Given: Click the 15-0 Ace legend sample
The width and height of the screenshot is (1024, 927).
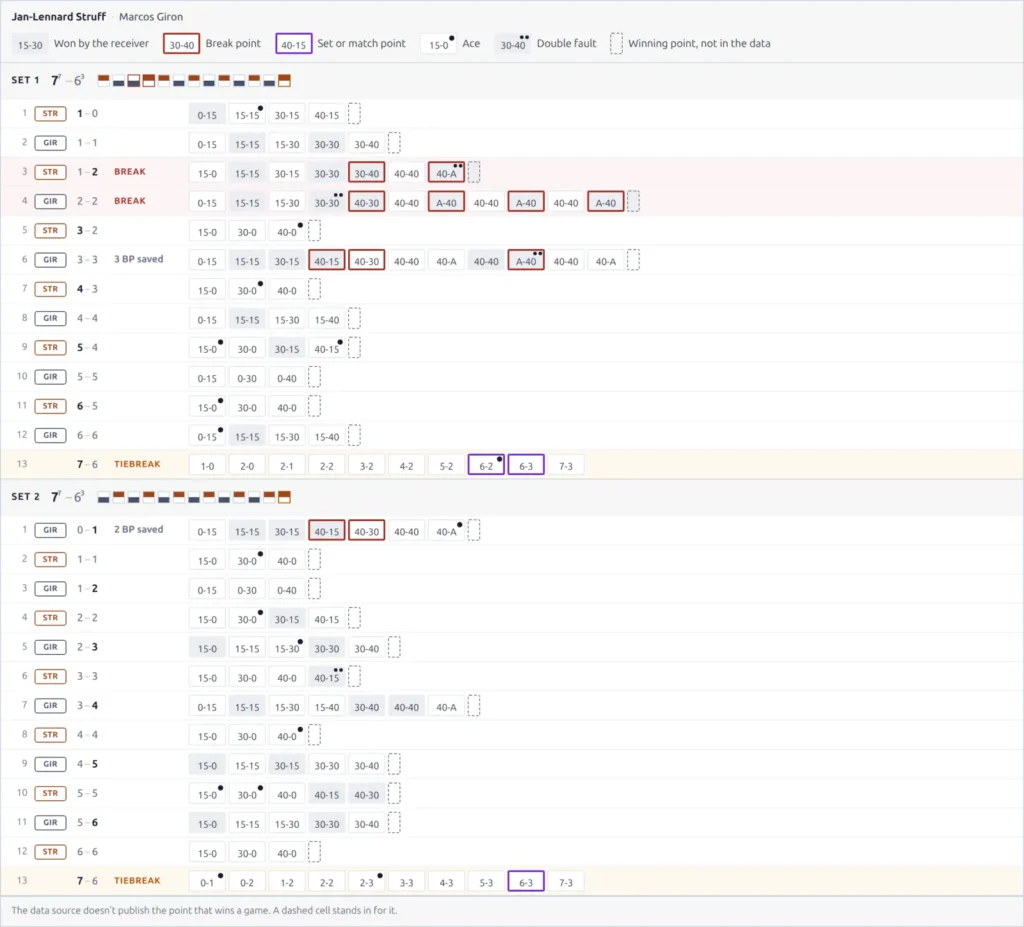Looking at the screenshot, I should 438,44.
